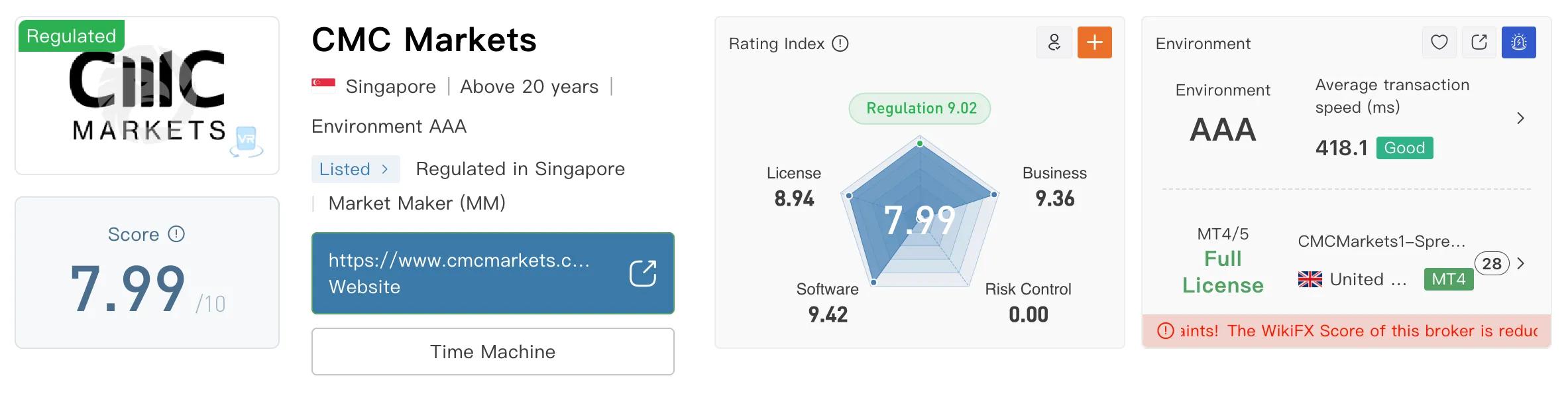Image resolution: width=1568 pixels, height=394 pixels.
Task: Expand the average transaction speed chevron
Action: (x=1521, y=119)
